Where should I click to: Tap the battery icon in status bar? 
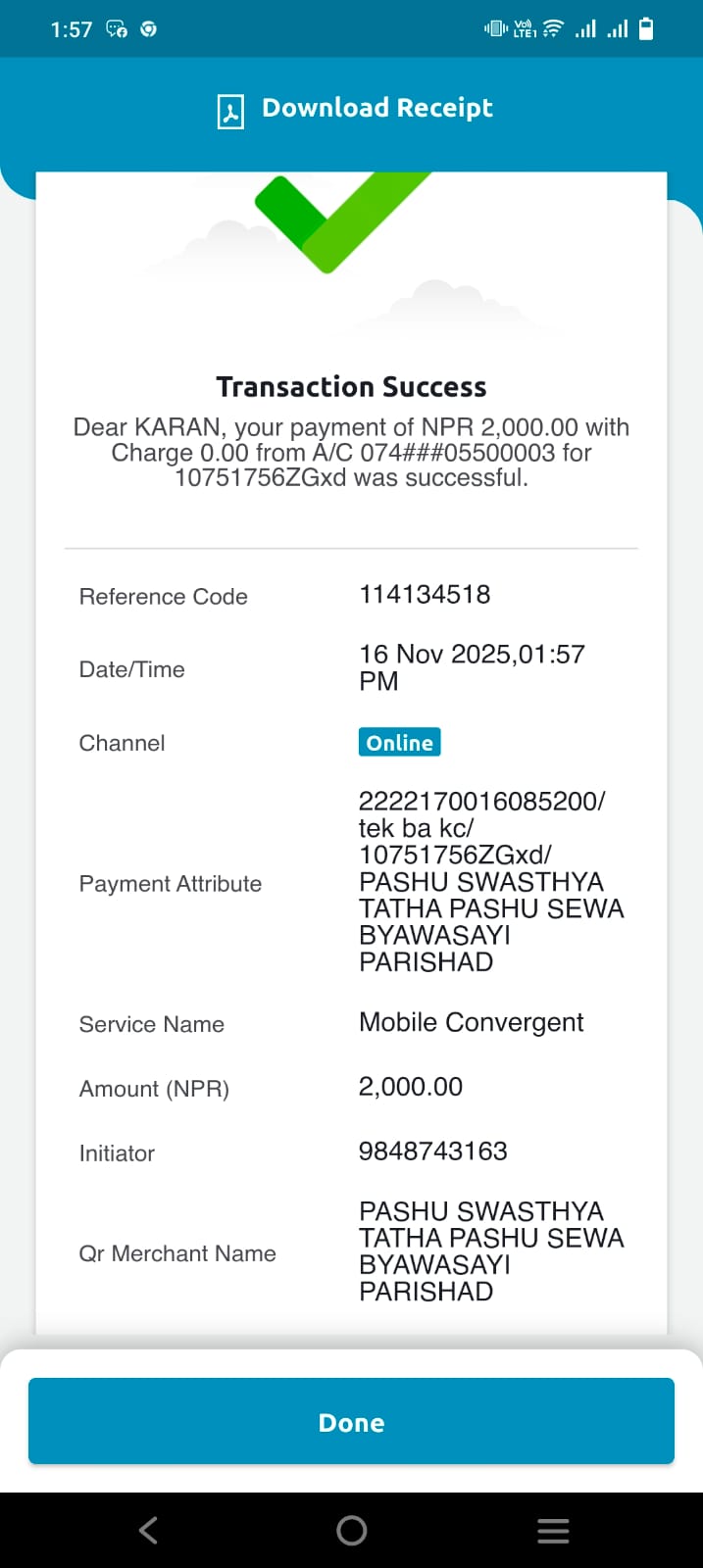coord(646,28)
